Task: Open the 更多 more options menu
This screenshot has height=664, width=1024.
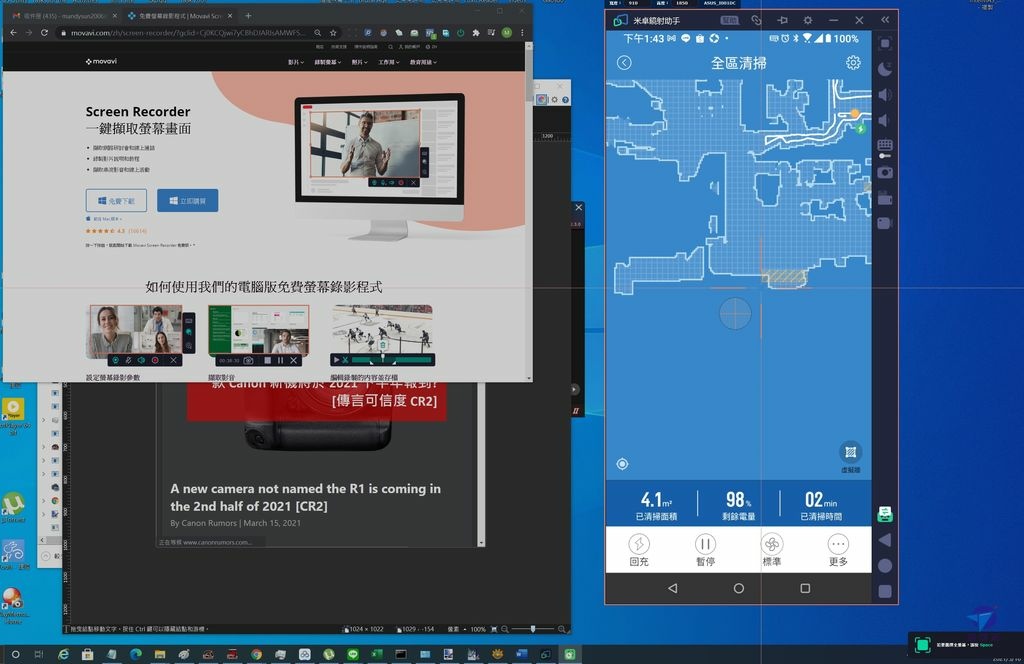Action: (x=838, y=550)
